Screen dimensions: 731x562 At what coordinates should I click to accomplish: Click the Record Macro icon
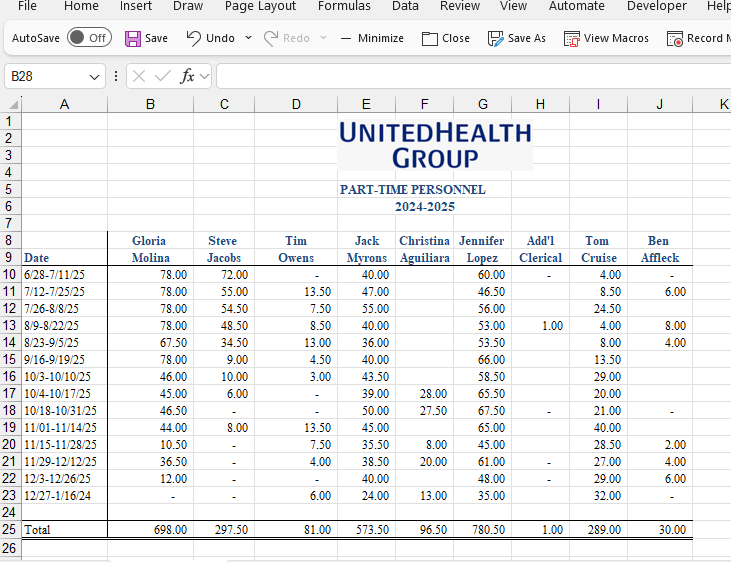[x=674, y=38]
